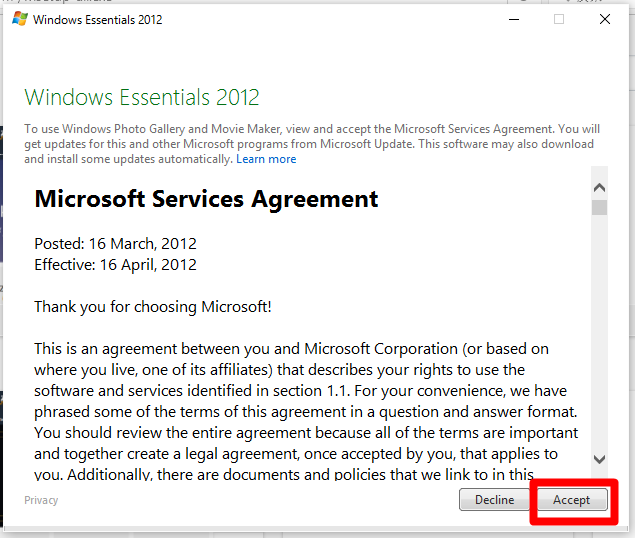Open the Privacy link
This screenshot has width=635, height=538.
click(x=41, y=500)
